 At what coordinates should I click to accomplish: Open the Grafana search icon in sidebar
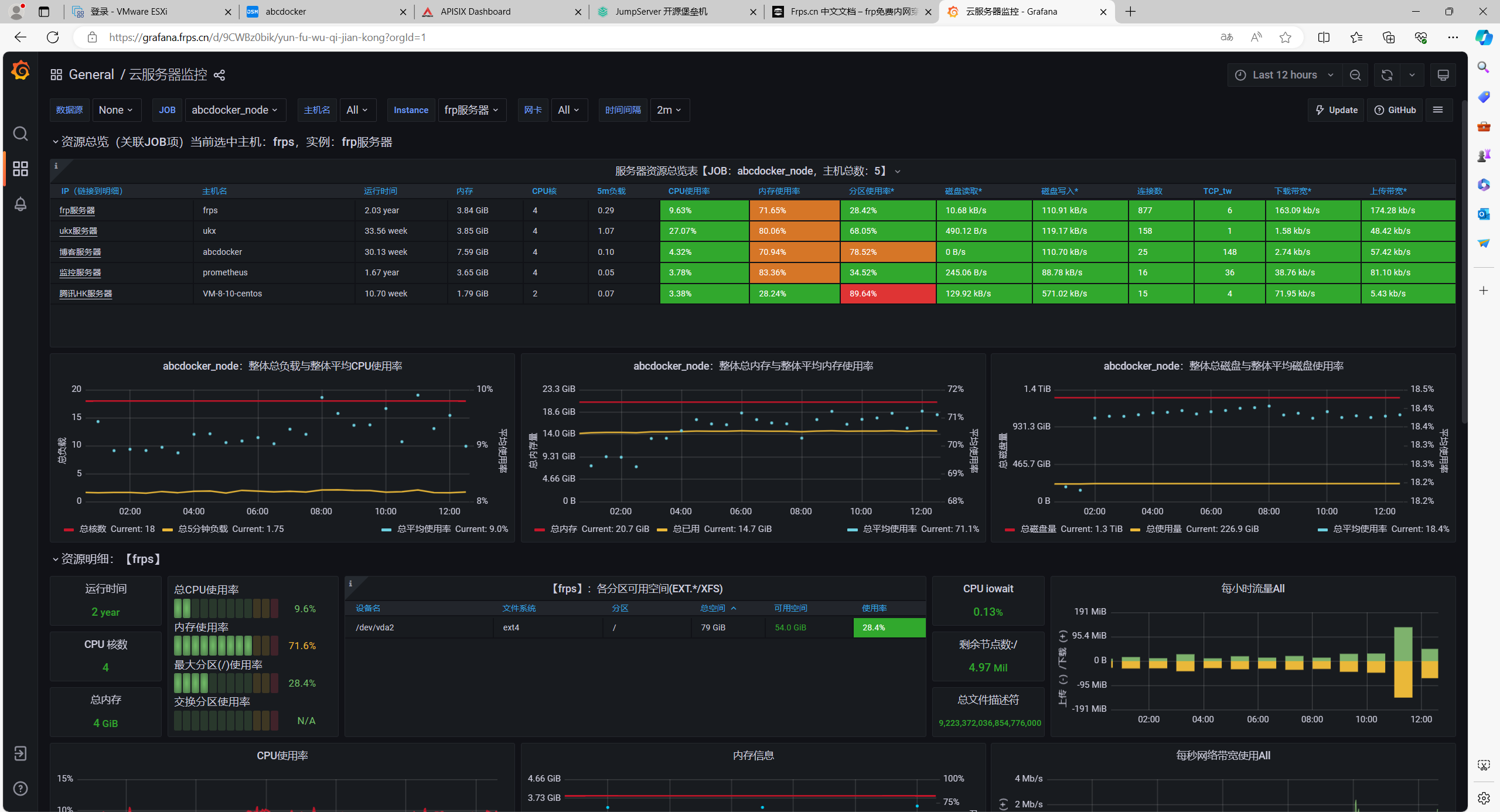[21, 134]
